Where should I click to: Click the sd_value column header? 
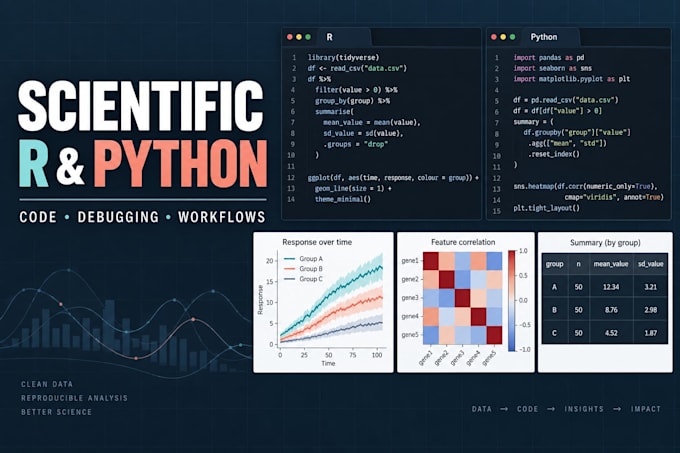point(651,264)
